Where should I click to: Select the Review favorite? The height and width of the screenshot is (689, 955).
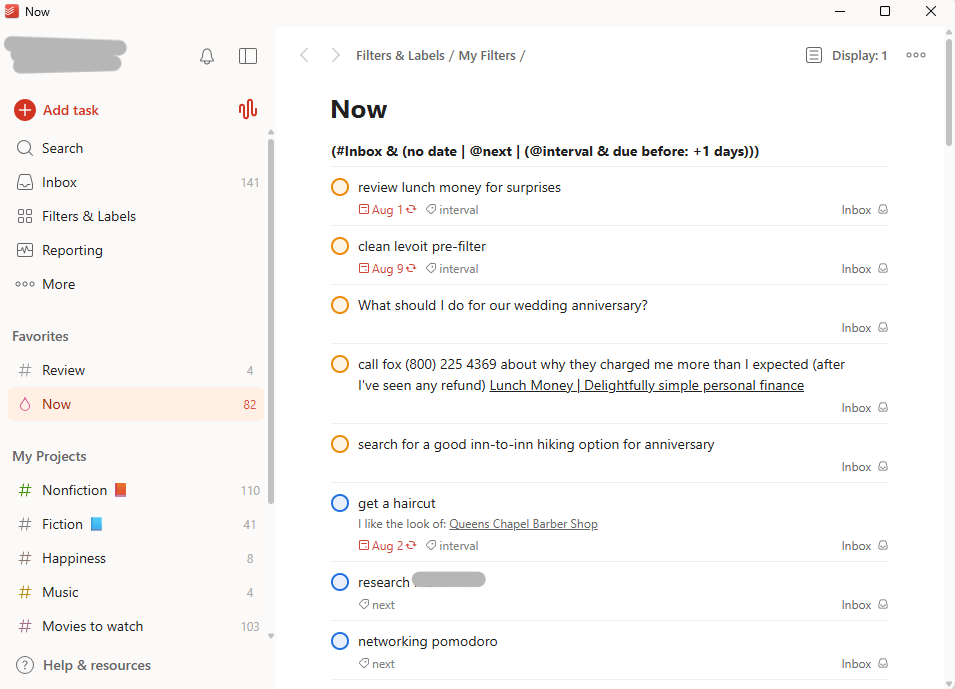coord(136,370)
